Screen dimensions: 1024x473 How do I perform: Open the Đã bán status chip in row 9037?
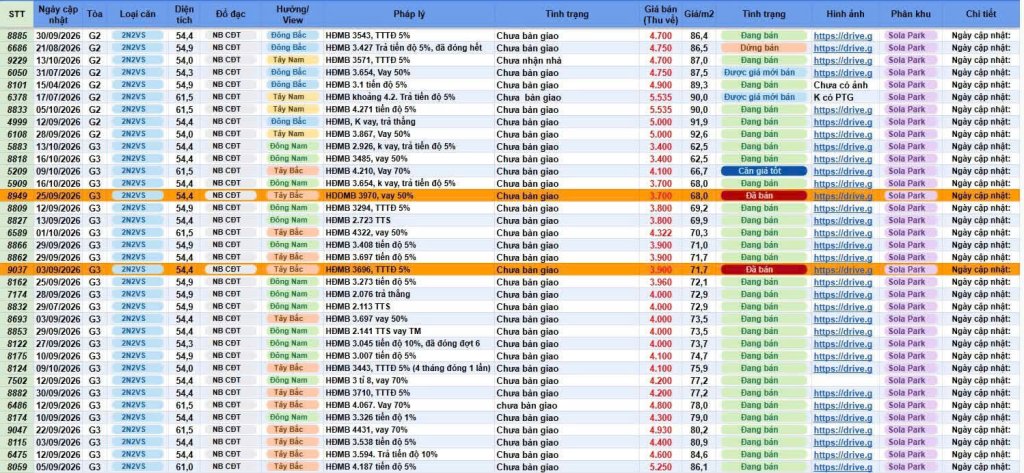coord(763,270)
